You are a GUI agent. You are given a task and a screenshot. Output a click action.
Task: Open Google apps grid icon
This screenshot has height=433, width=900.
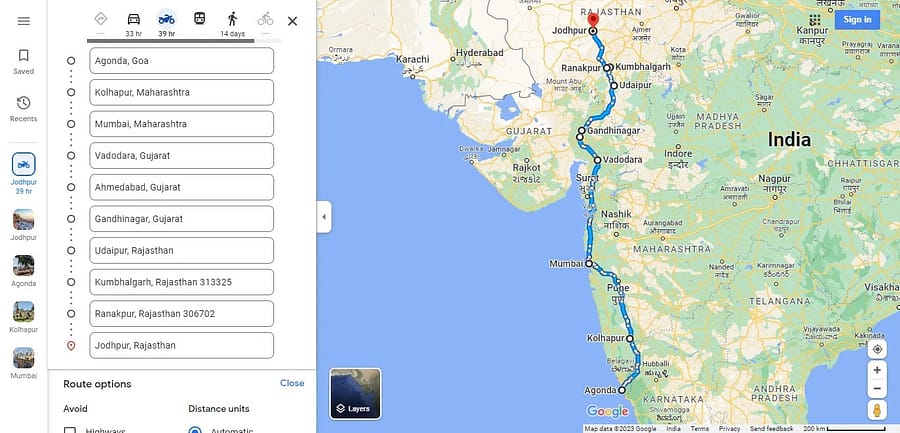click(814, 20)
